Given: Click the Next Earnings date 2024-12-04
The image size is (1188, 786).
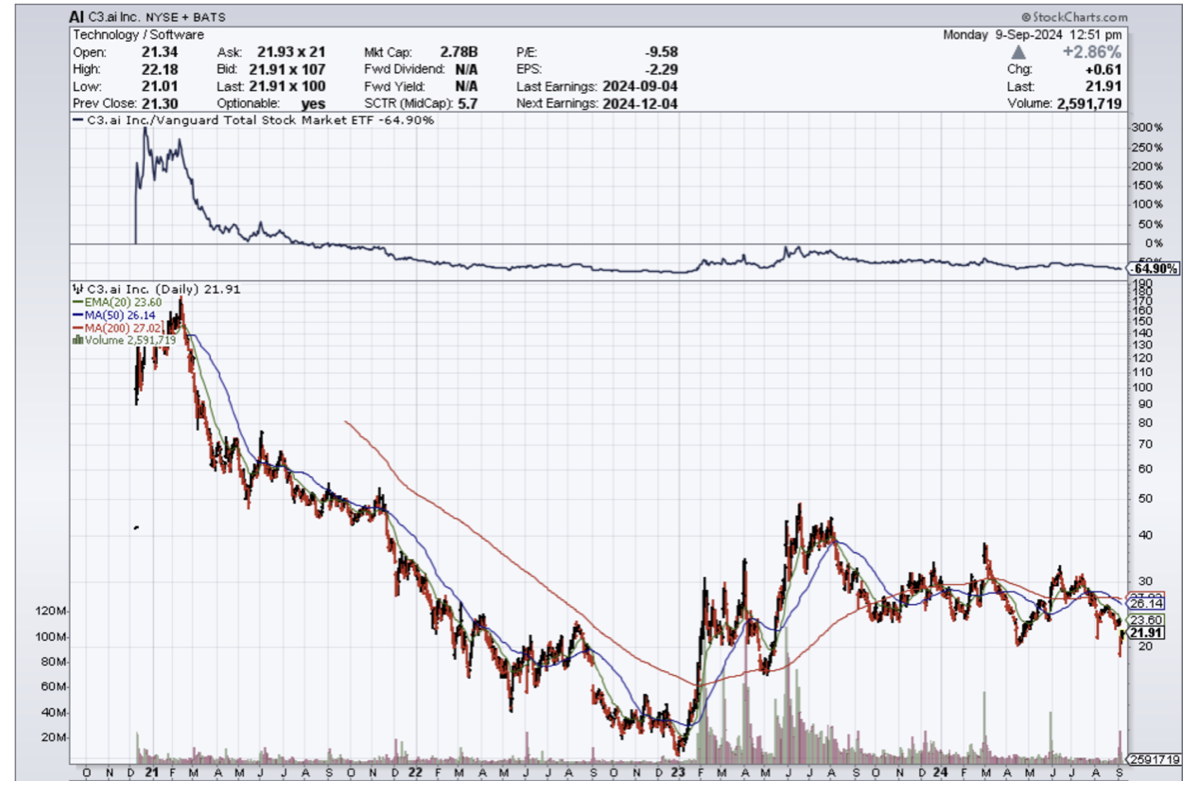Looking at the screenshot, I should [638, 103].
